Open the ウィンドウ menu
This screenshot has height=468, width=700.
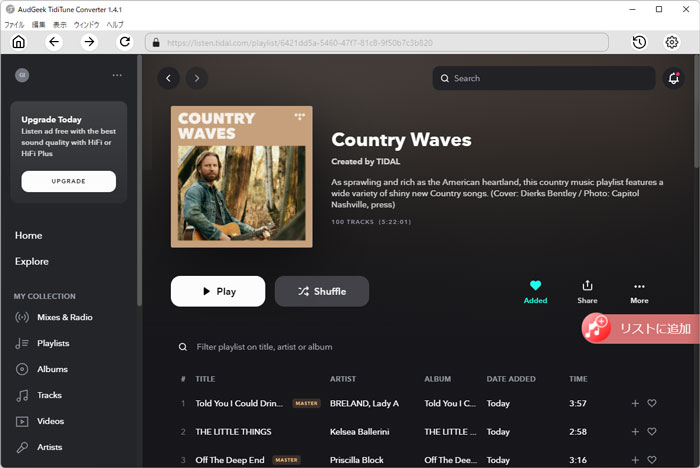point(86,25)
